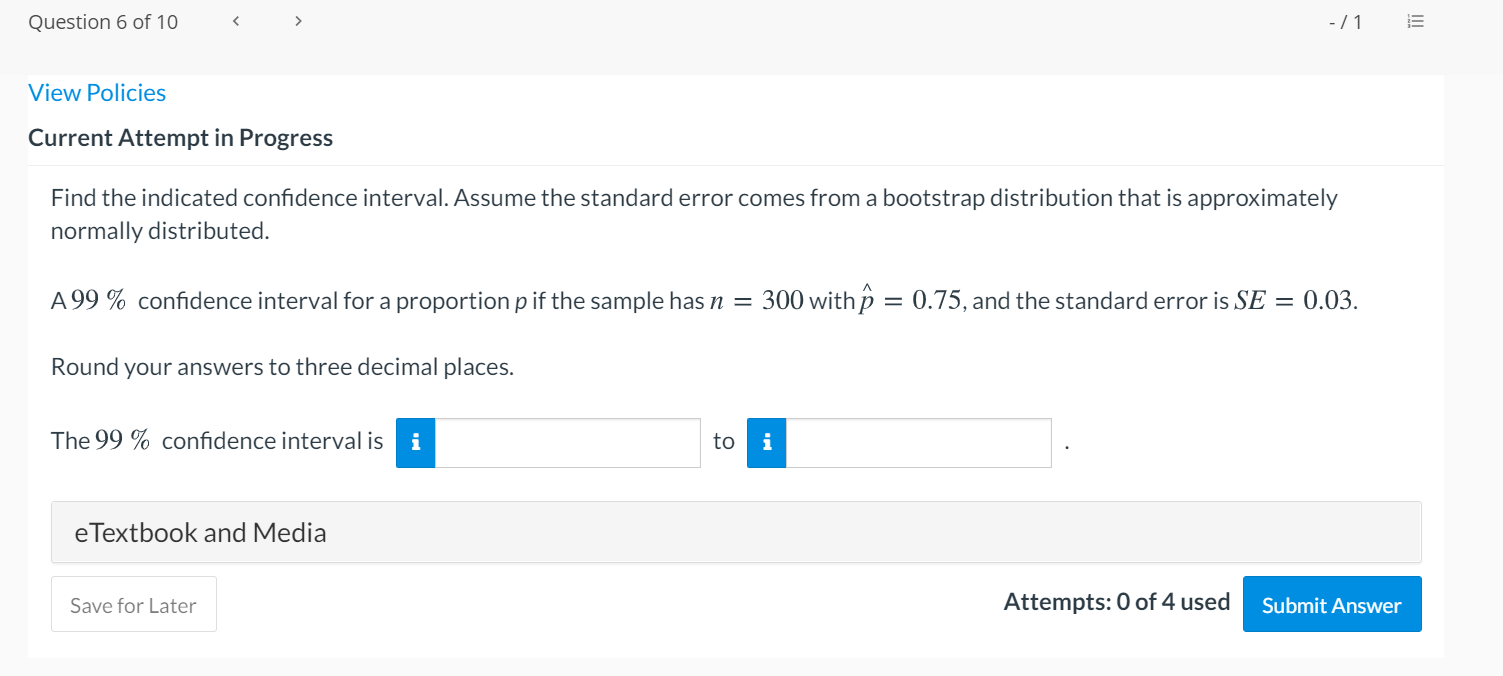Viewport: 1503px width, 676px height.
Task: Click View Policies above Current Attempt
Action: pyautogui.click(x=97, y=92)
